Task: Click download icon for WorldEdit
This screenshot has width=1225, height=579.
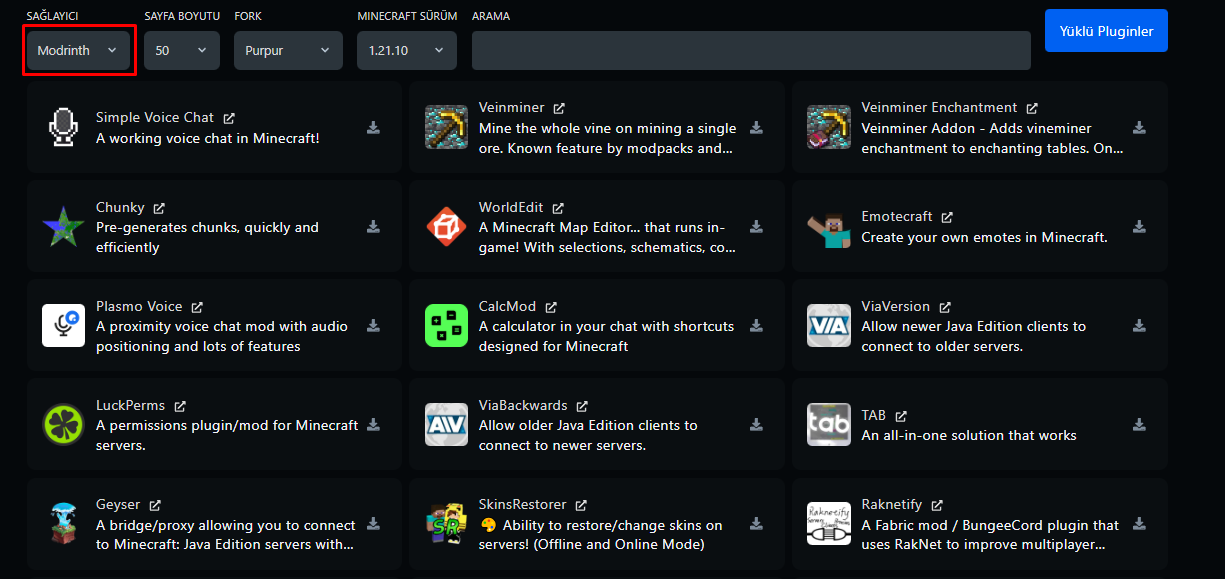Action: 756,227
